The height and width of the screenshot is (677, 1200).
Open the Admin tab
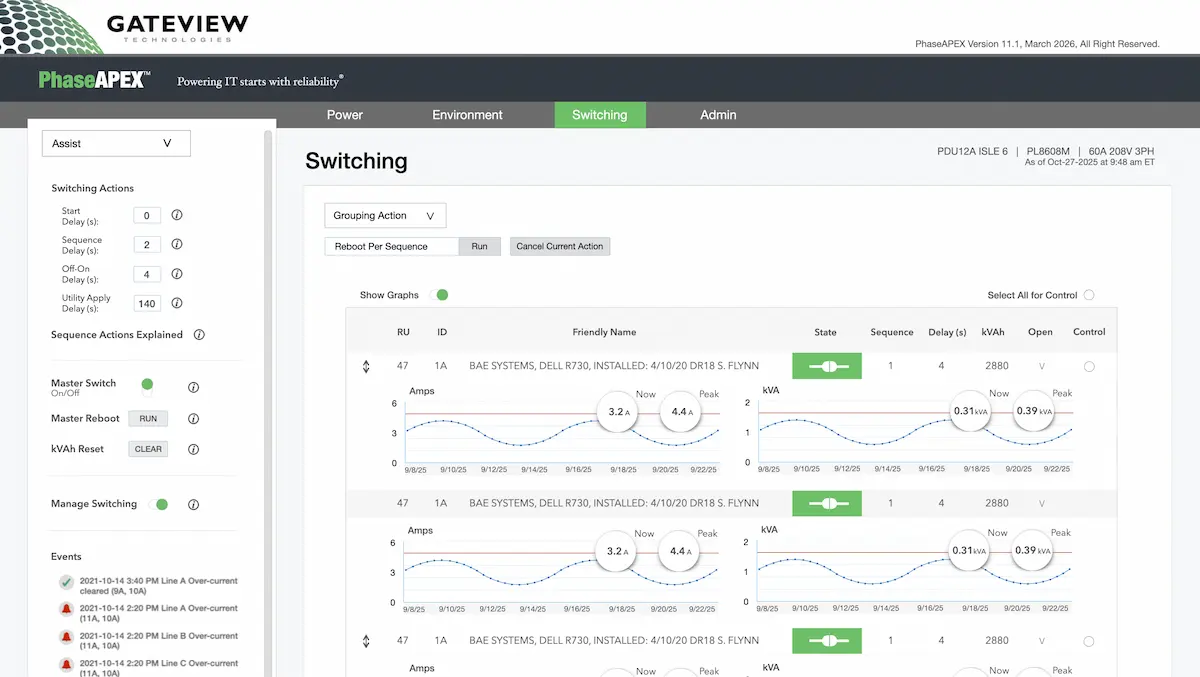718,115
